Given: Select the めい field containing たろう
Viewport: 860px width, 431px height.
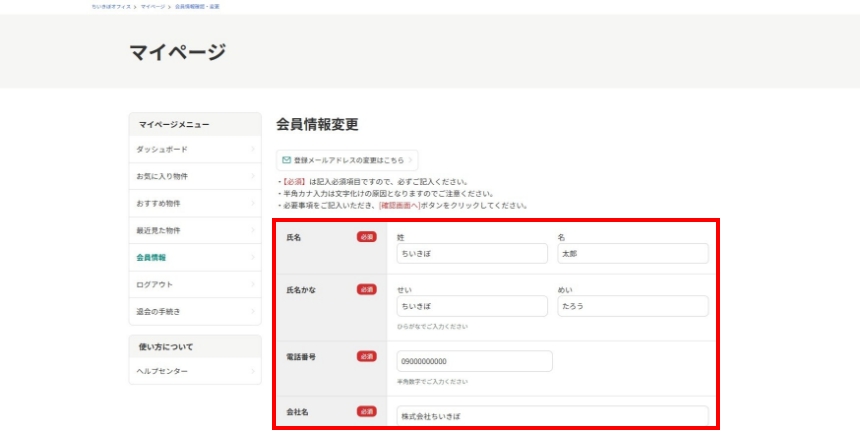Looking at the screenshot, I should 632,307.
